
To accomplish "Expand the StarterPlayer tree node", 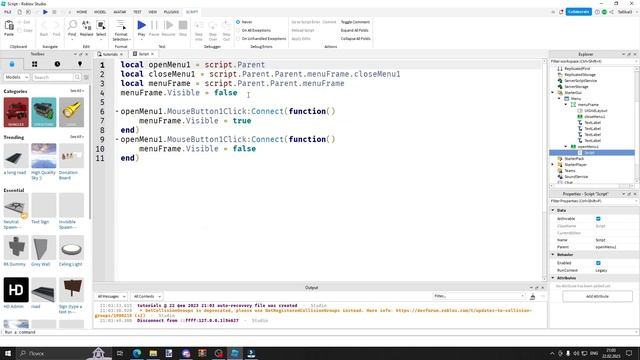I will pos(553,164).
